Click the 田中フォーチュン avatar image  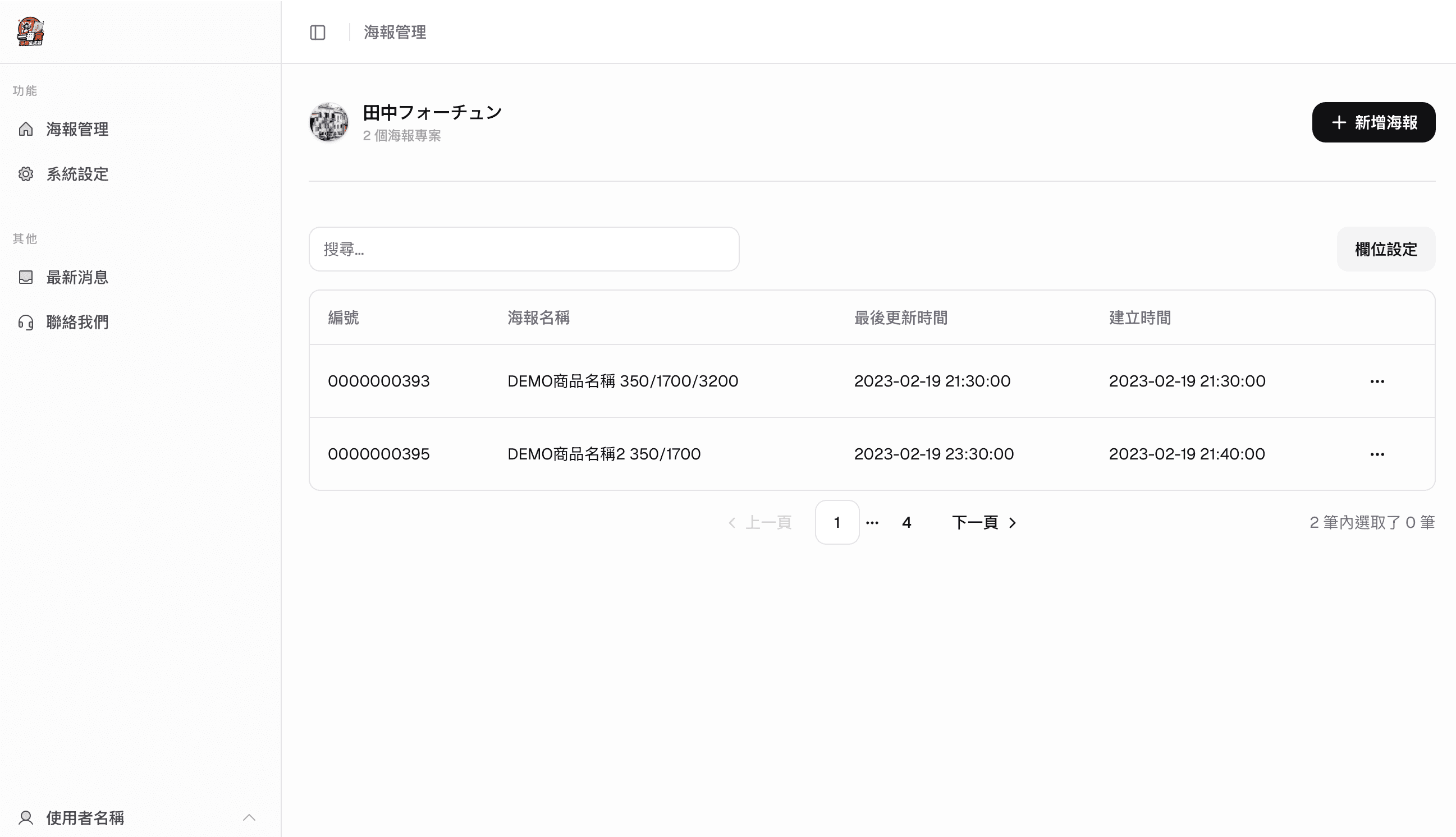[x=329, y=122]
